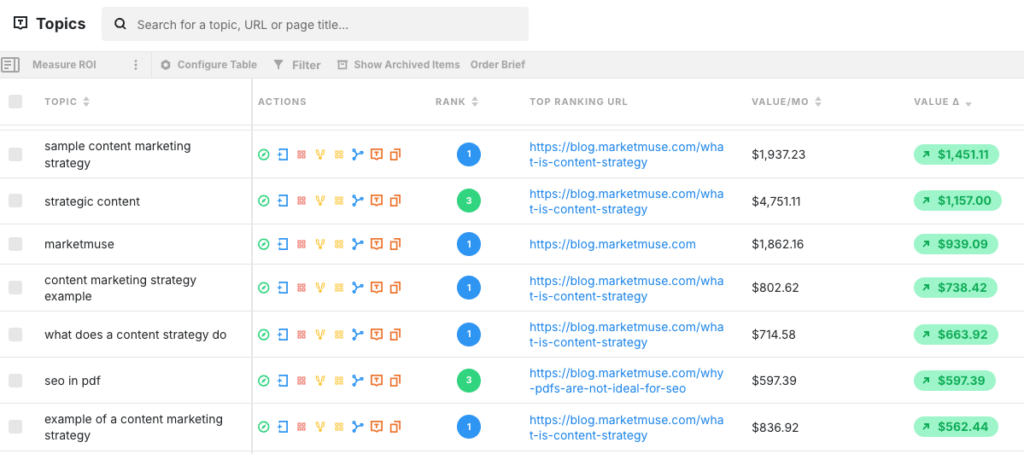Check the 'example of a content marketing strategy' checkbox
The height and width of the screenshot is (454, 1024).
(x=15, y=427)
